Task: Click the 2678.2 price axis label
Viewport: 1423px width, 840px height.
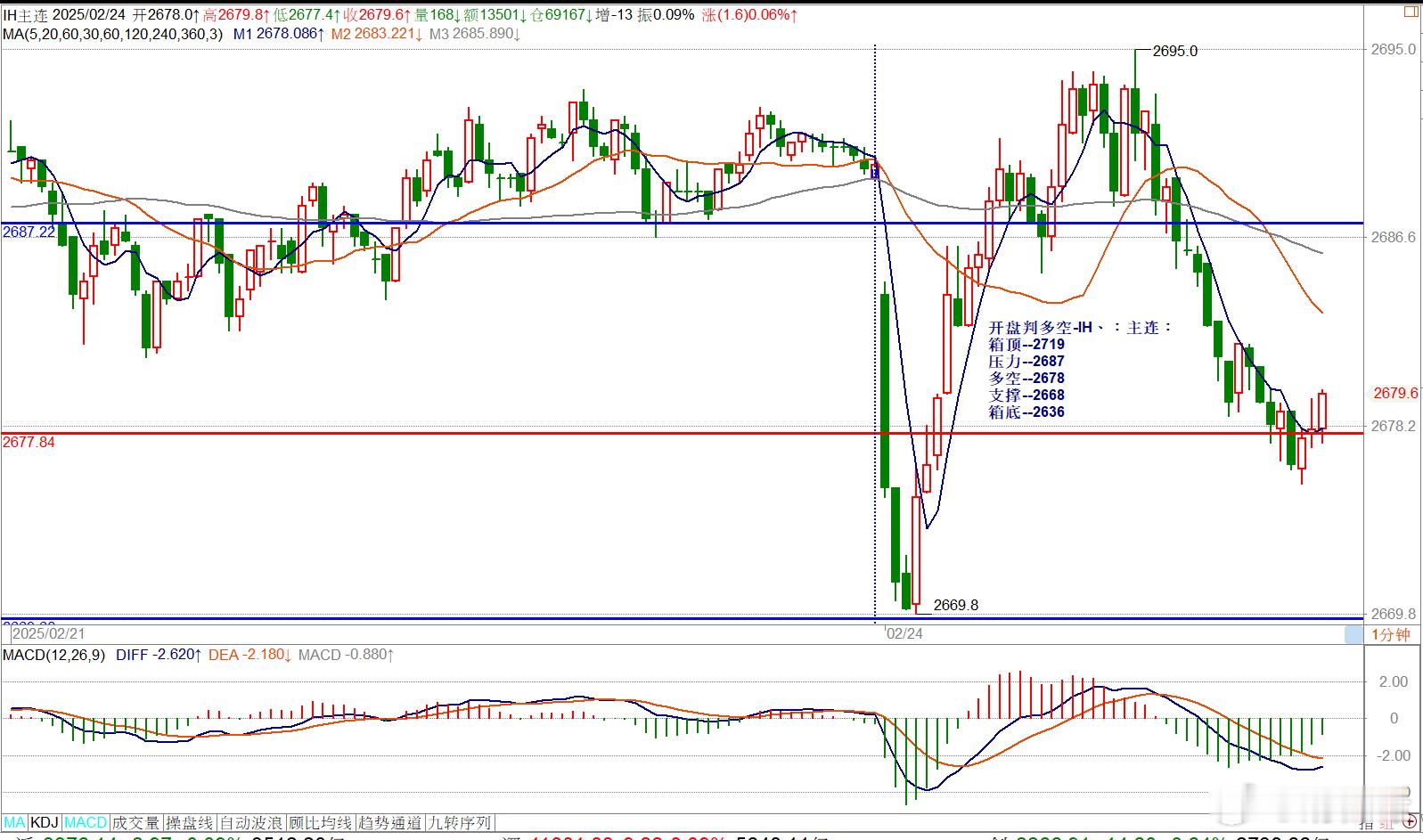Action: click(1394, 427)
